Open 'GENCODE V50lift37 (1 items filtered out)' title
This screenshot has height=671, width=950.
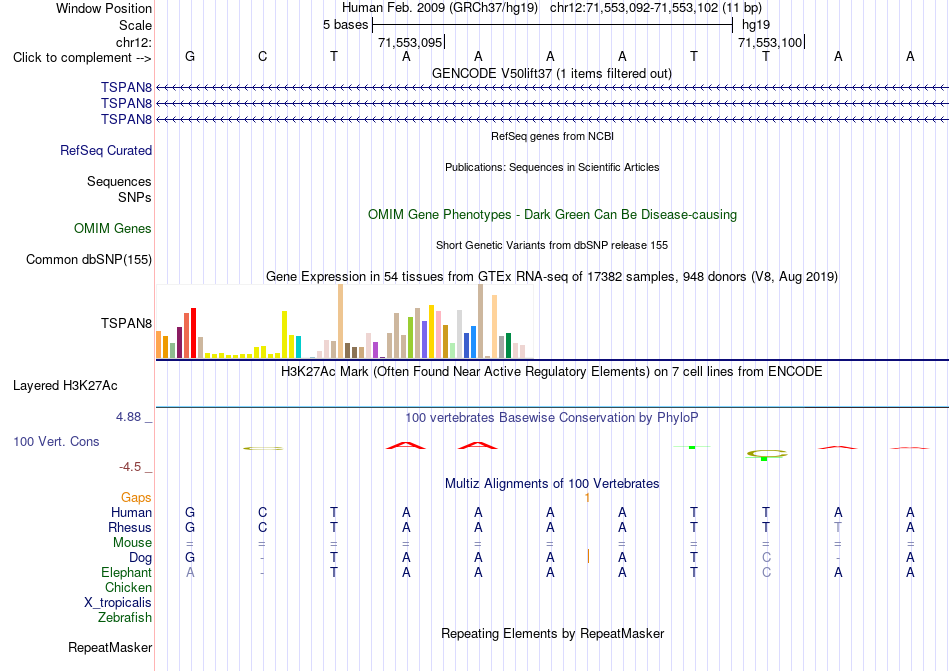(551, 73)
